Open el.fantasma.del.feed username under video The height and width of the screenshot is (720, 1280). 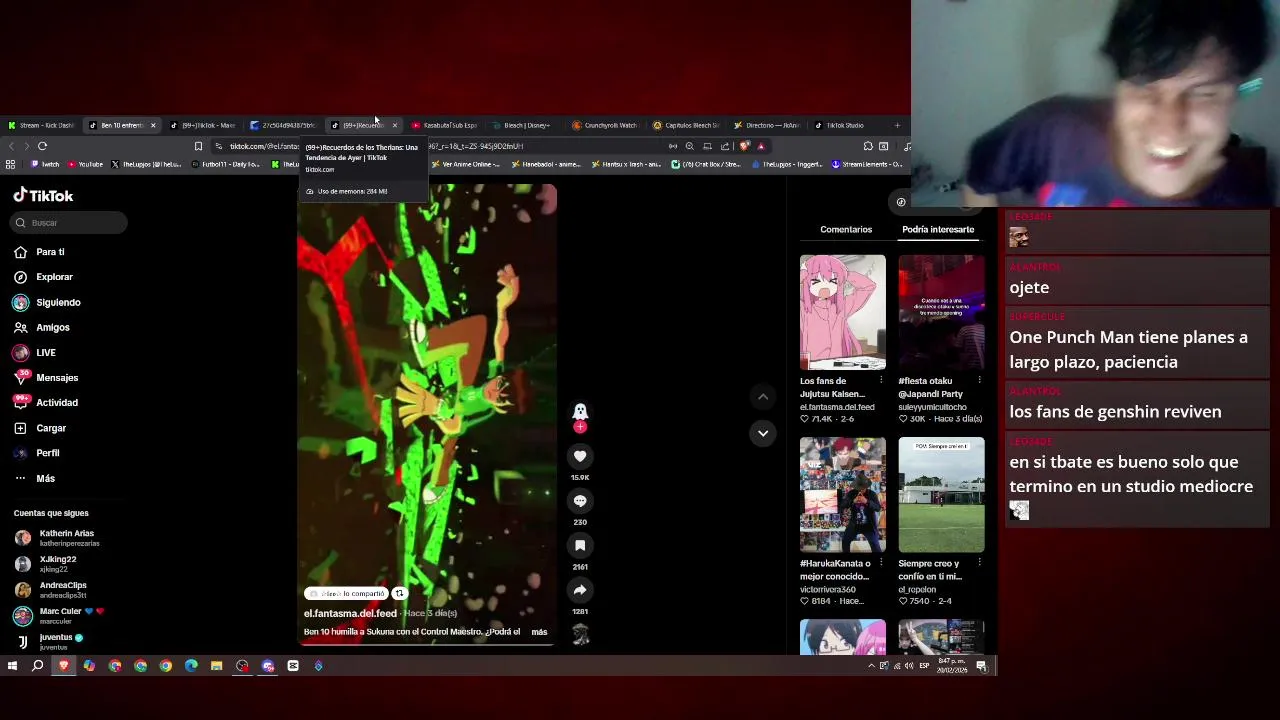tap(350, 613)
